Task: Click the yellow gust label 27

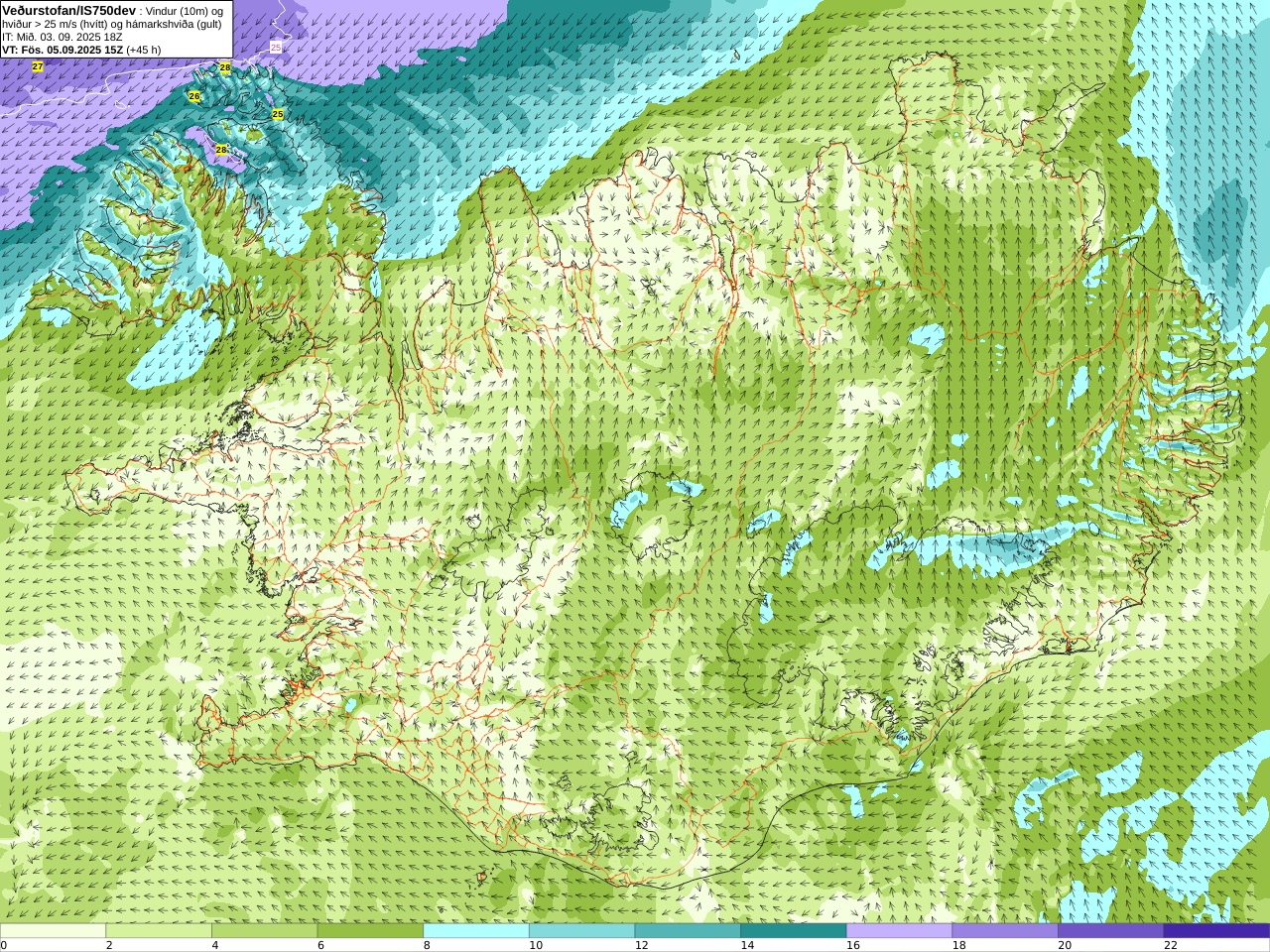Action: click(x=38, y=66)
